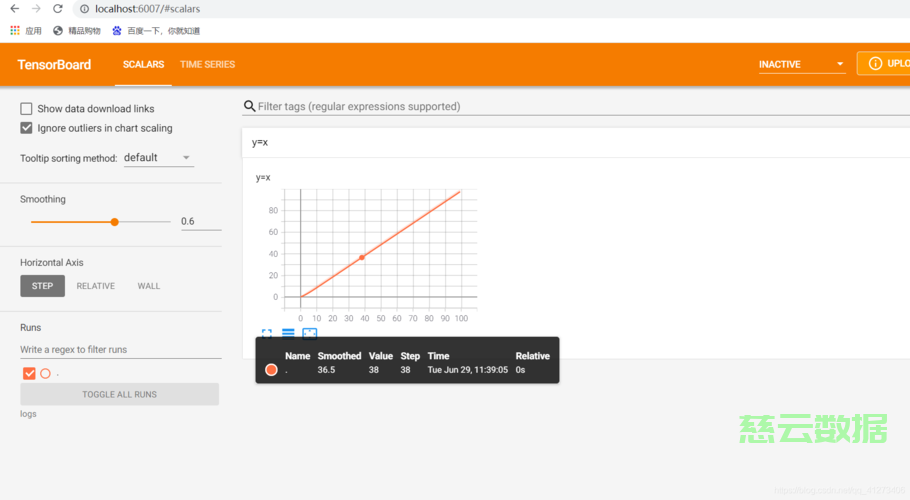Enable Show data download links checkbox
This screenshot has width=910, height=500.
tap(27, 109)
